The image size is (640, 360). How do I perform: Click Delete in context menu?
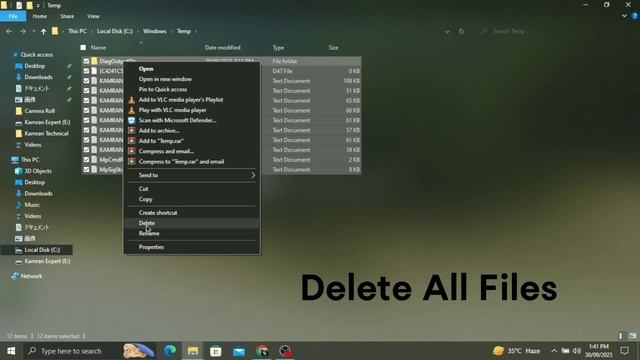[x=147, y=223]
